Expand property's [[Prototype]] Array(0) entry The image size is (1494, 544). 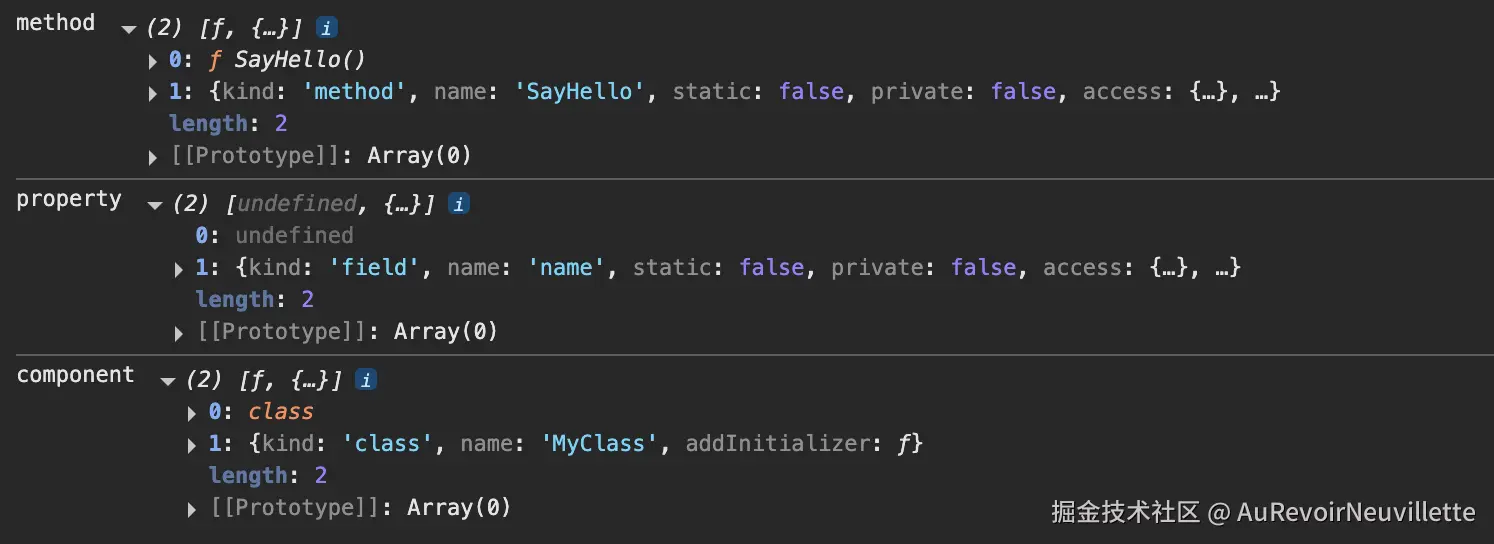(179, 333)
